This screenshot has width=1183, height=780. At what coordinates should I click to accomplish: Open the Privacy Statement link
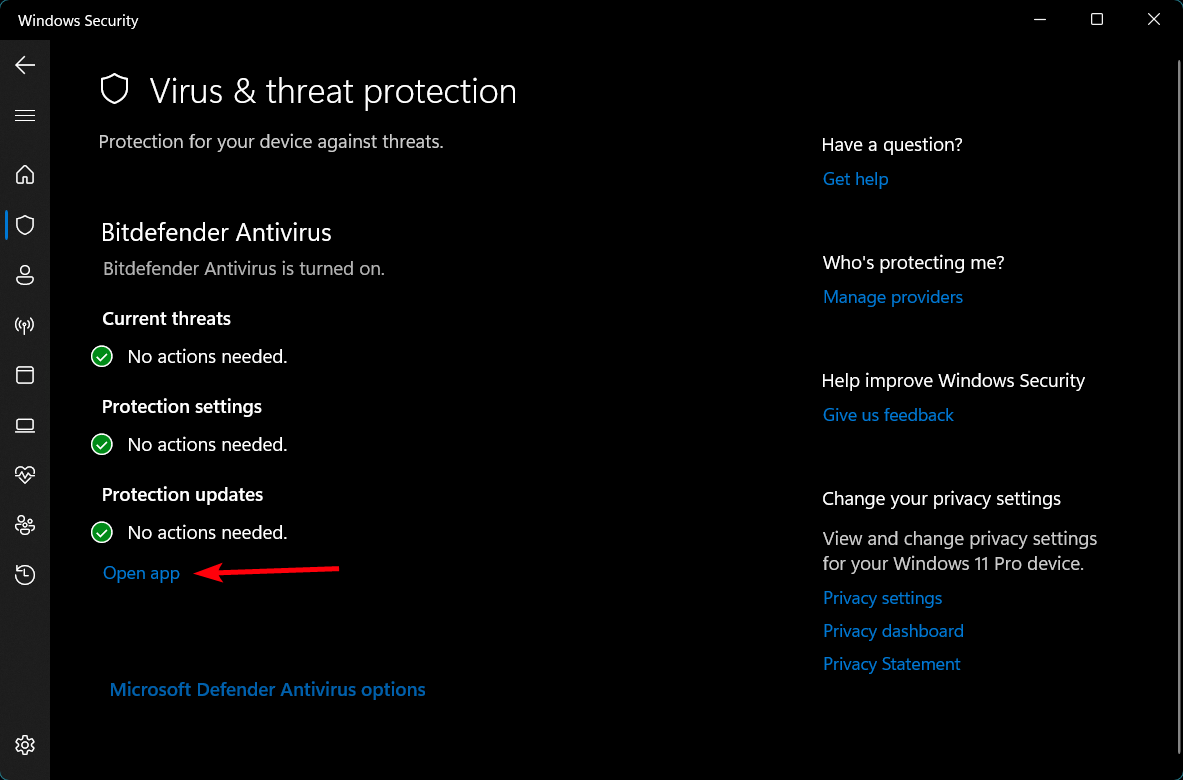[891, 664]
